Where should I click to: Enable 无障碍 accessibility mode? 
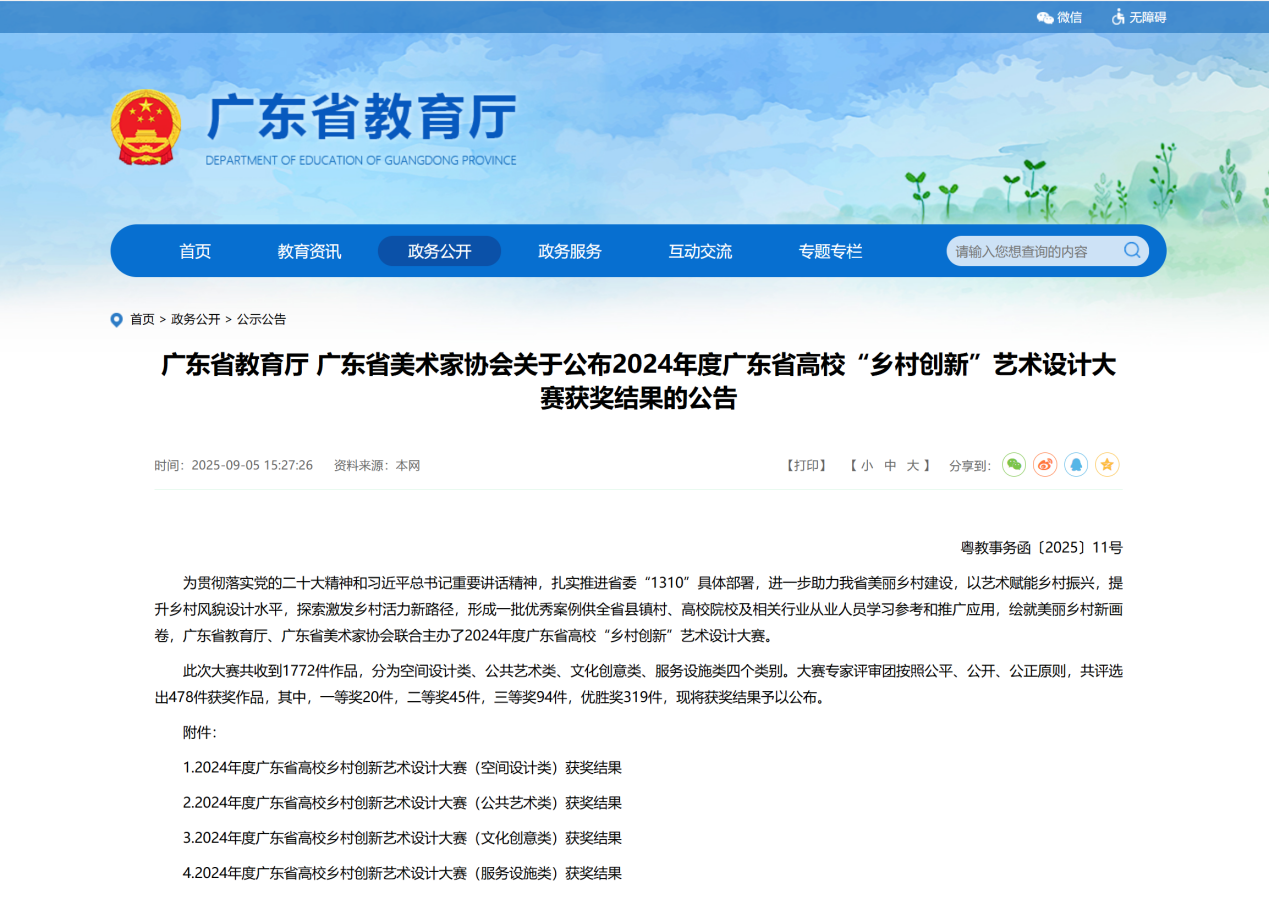coord(1139,17)
